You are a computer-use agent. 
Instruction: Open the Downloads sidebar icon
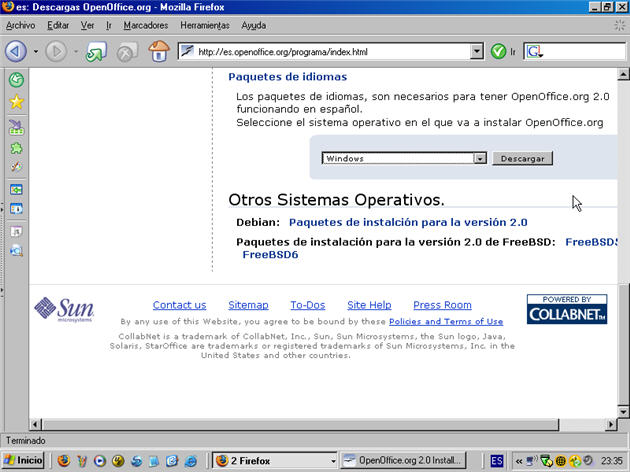click(16, 127)
